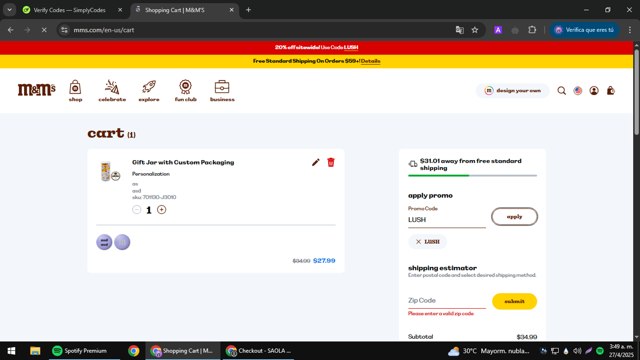Open the business briefcase icon
The image size is (640, 360).
click(x=222, y=91)
